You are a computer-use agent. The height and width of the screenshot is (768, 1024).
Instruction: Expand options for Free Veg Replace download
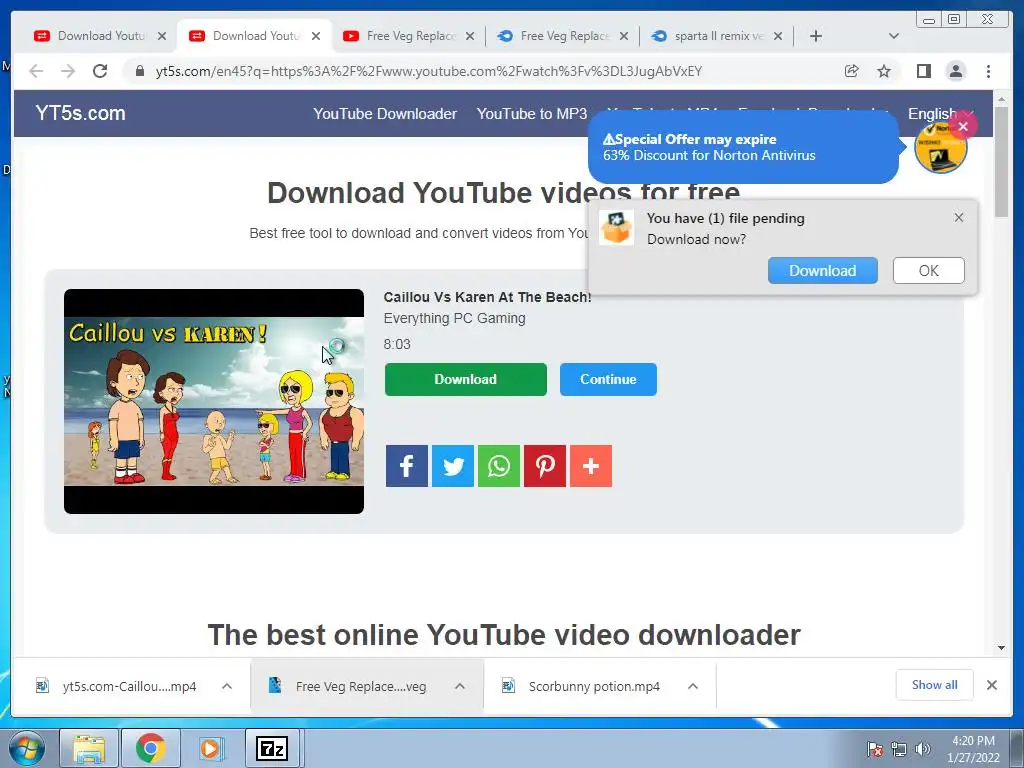click(460, 686)
